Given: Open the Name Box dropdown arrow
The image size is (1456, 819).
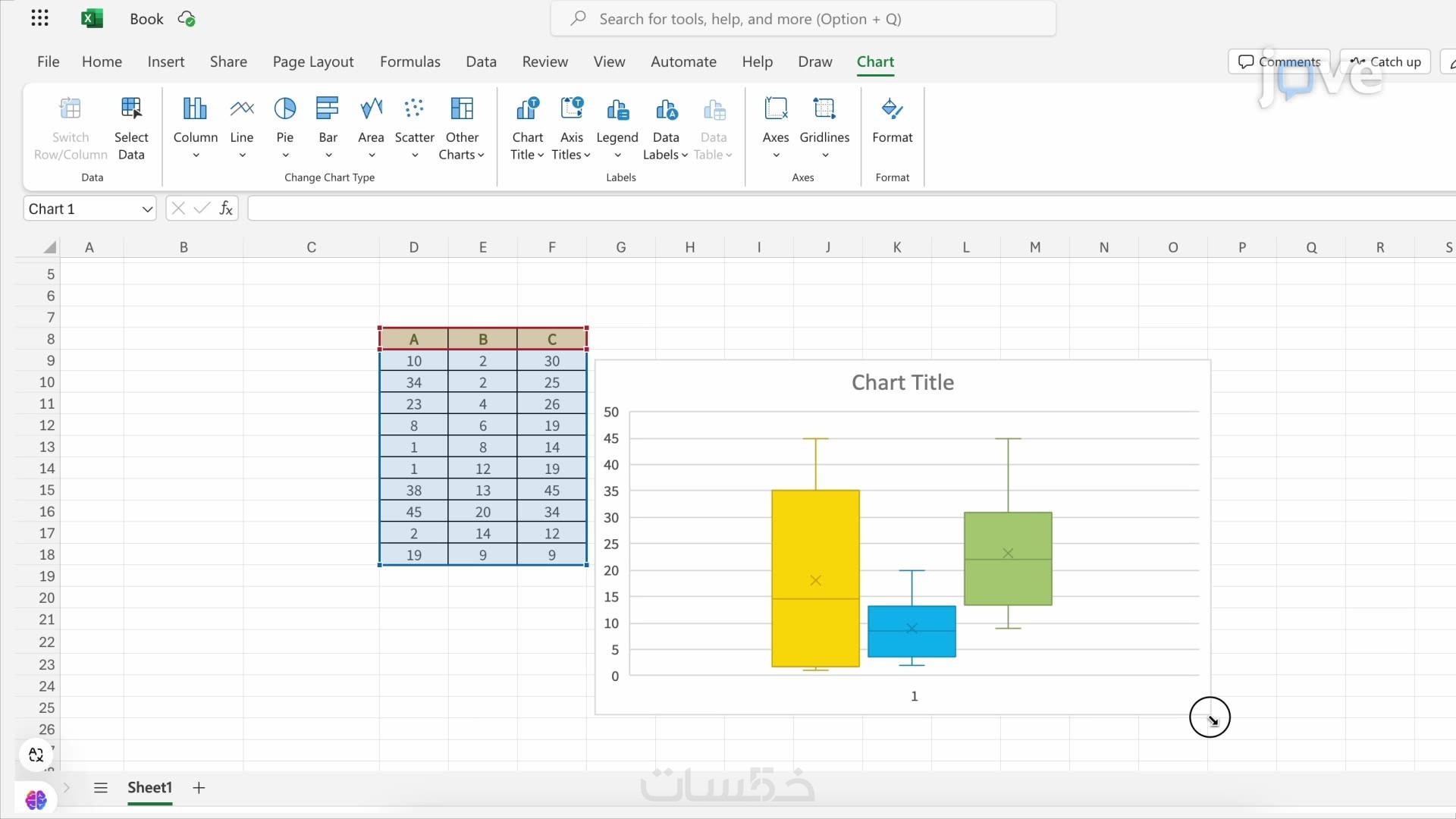Looking at the screenshot, I should pos(147,209).
